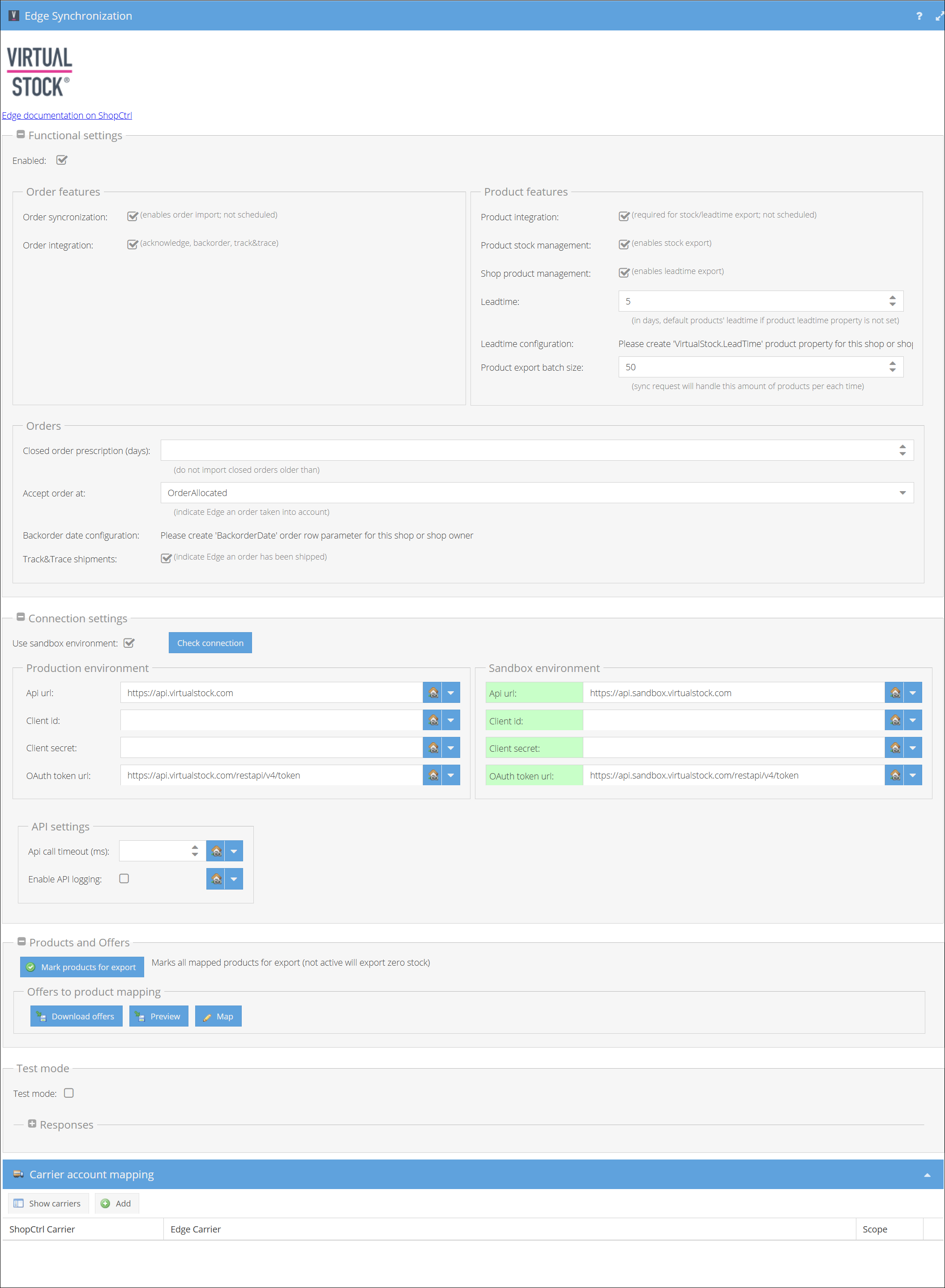The height and width of the screenshot is (1288, 945).
Task: Click the Leadtime spinner arrows
Action: (892, 301)
